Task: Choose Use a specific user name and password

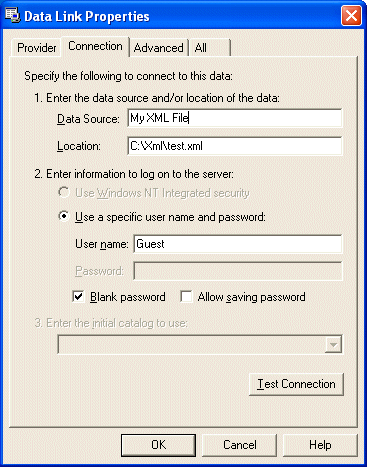Action: pos(64,217)
